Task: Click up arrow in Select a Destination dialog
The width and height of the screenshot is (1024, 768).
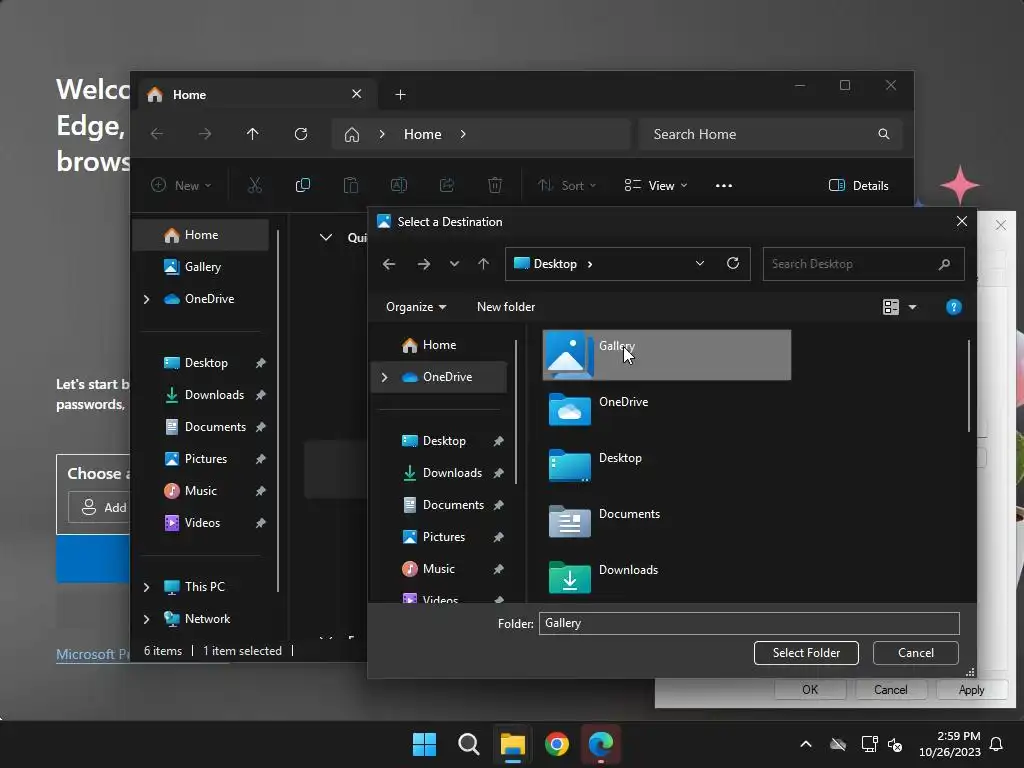Action: 483,264
